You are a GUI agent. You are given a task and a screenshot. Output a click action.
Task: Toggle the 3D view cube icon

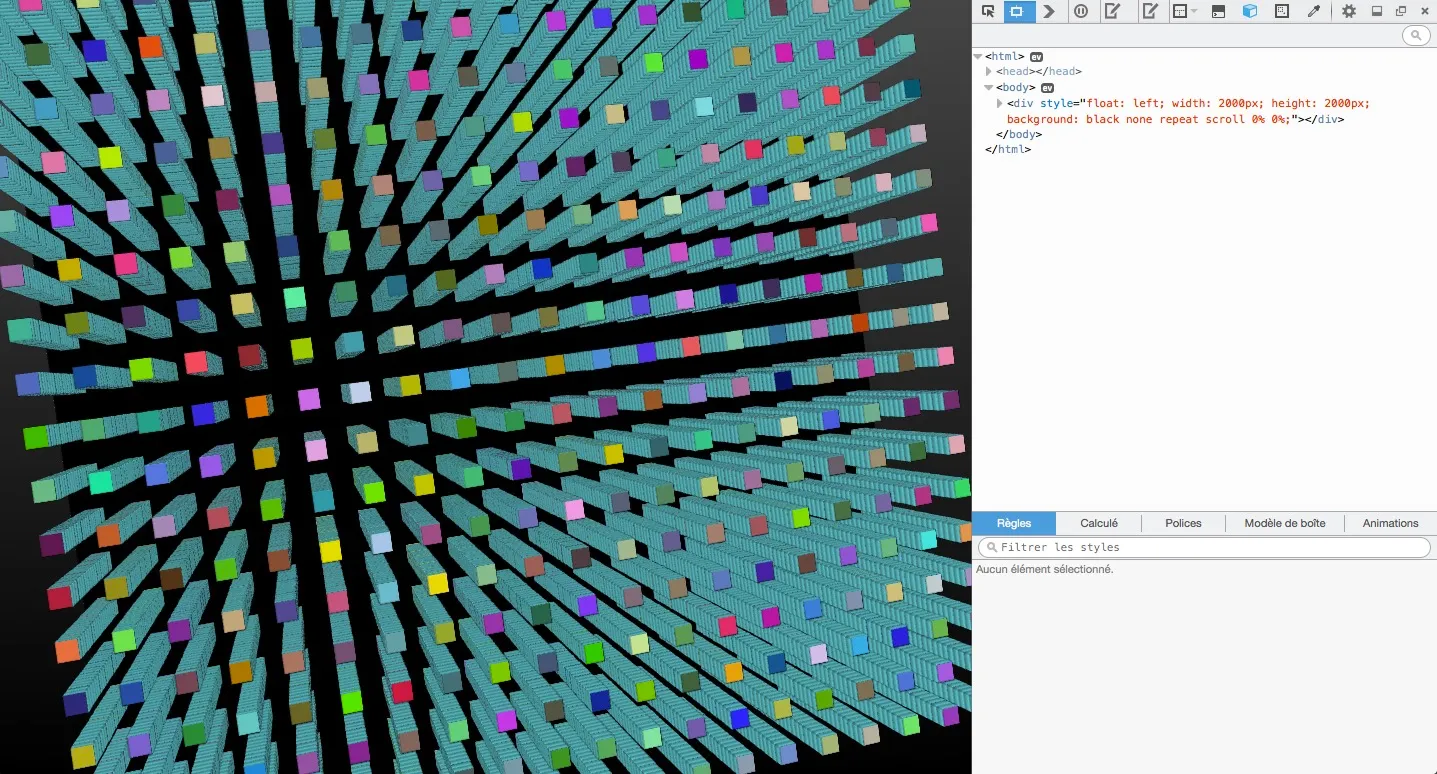(x=1250, y=11)
